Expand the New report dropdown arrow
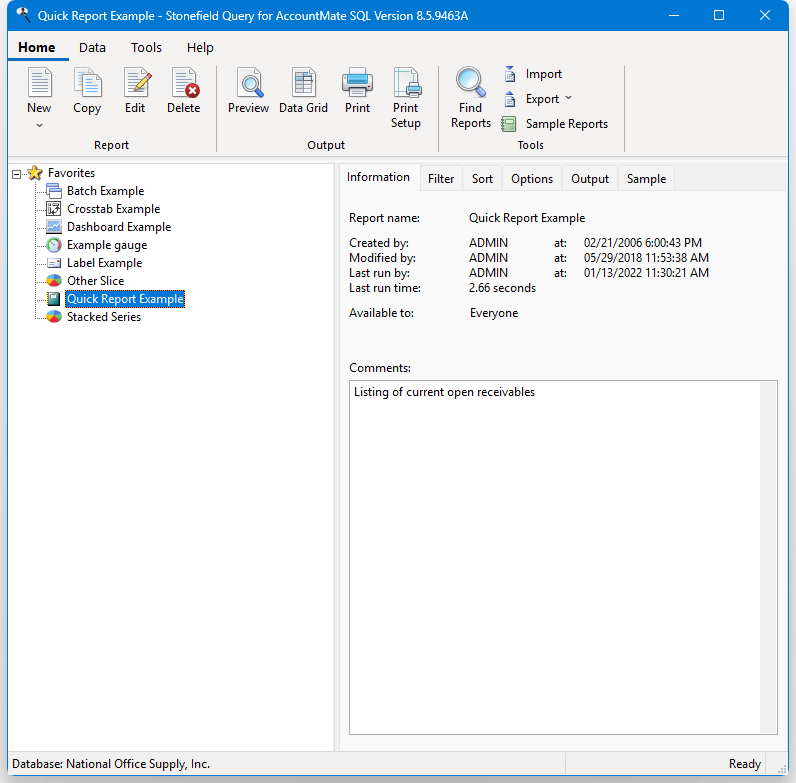The width and height of the screenshot is (796, 783). [x=39, y=126]
